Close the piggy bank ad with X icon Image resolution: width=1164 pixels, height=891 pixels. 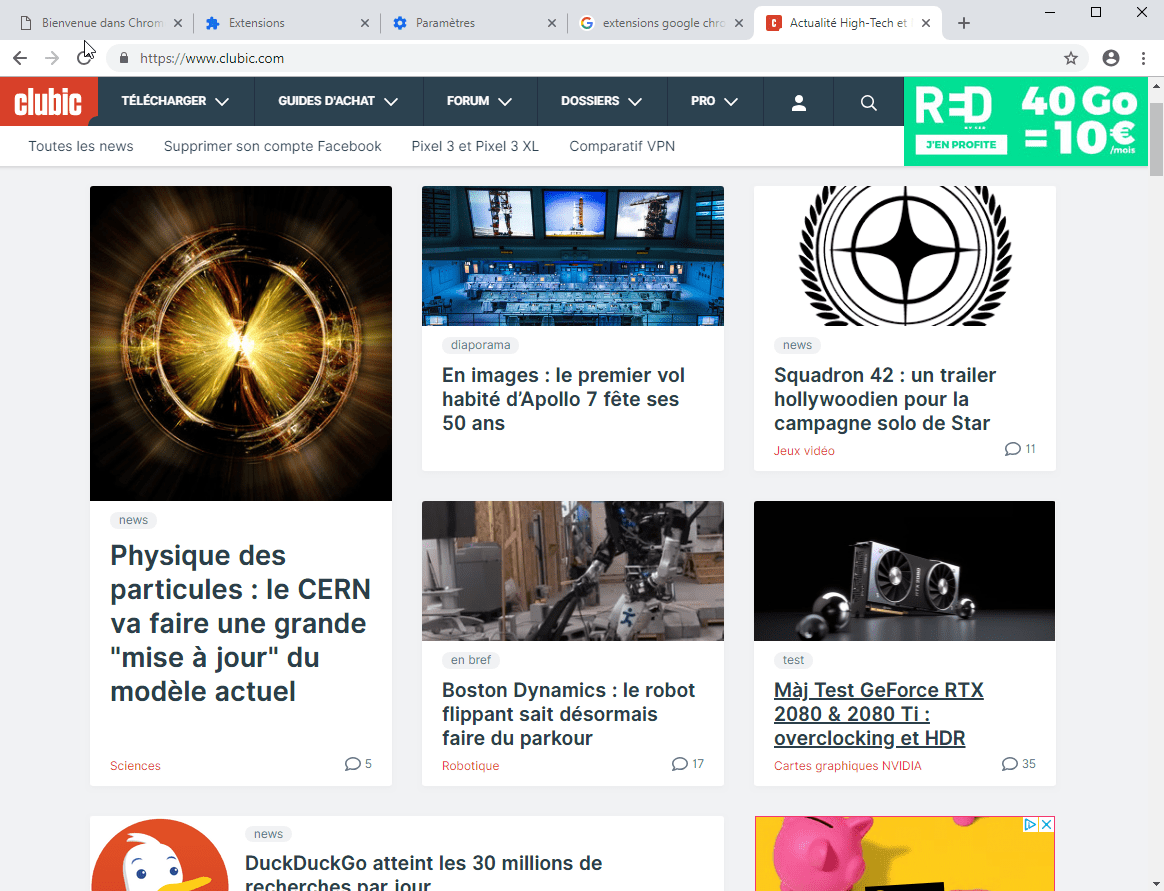coord(1046,824)
